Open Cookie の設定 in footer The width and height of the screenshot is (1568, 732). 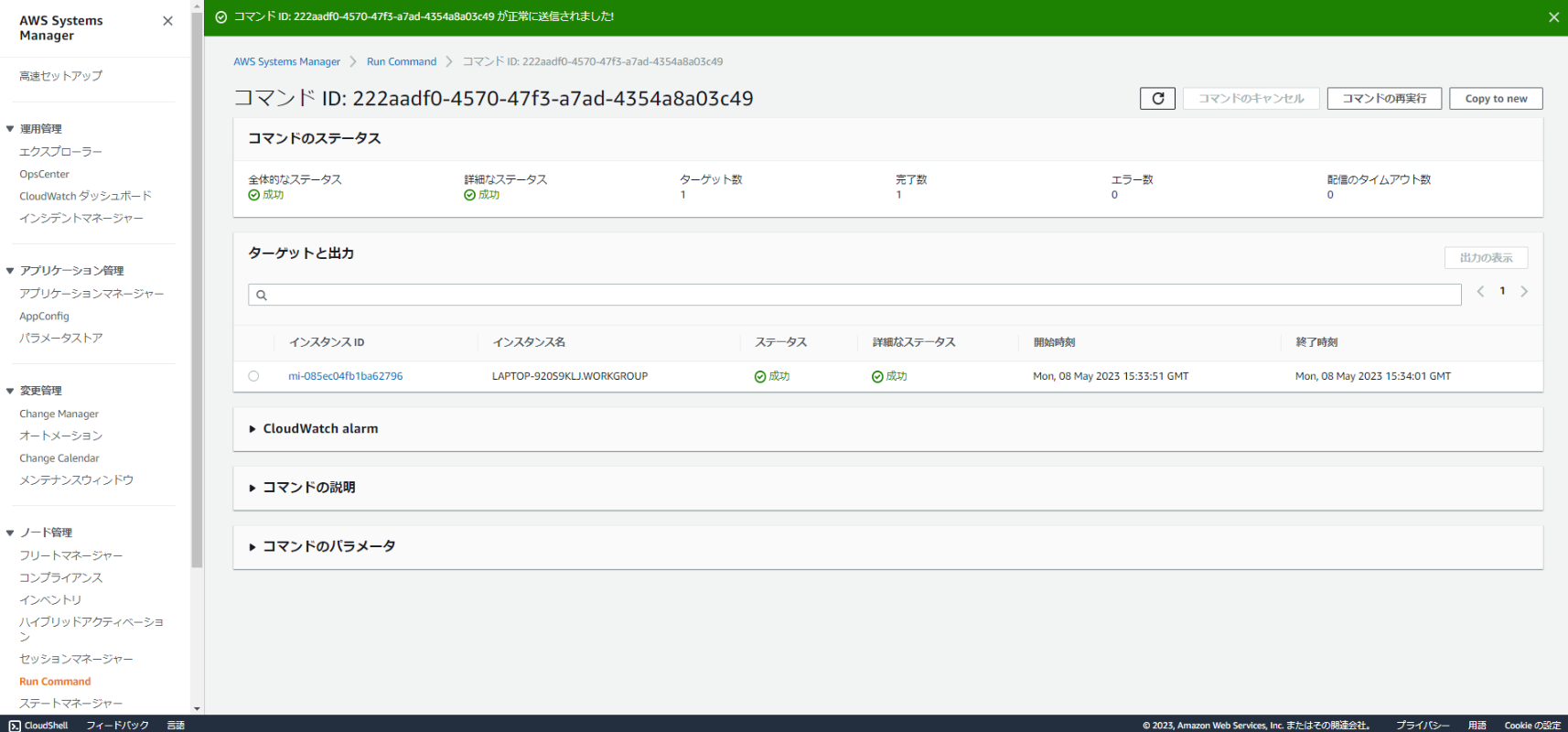(1532, 725)
